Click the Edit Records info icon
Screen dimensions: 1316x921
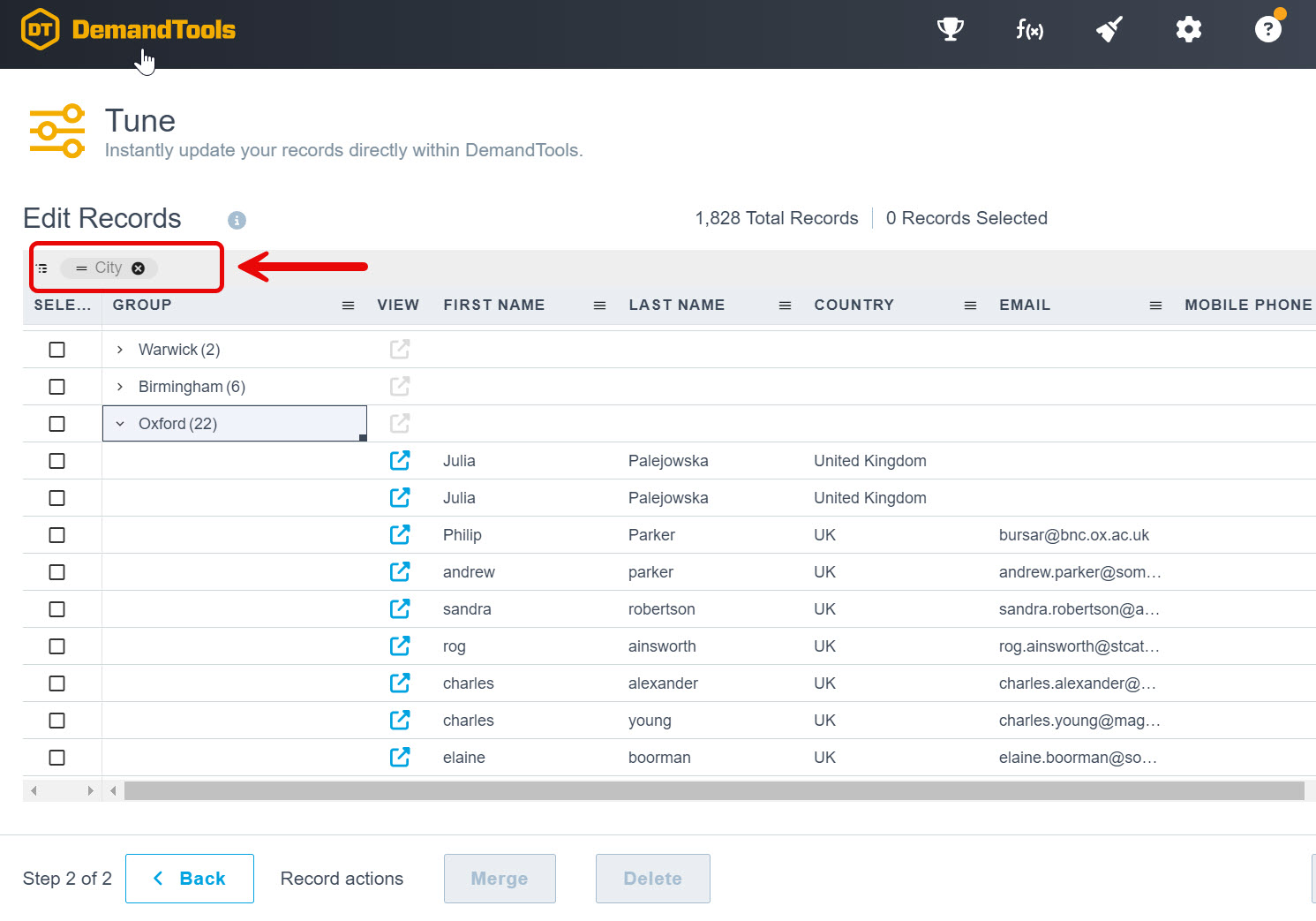[x=237, y=220]
